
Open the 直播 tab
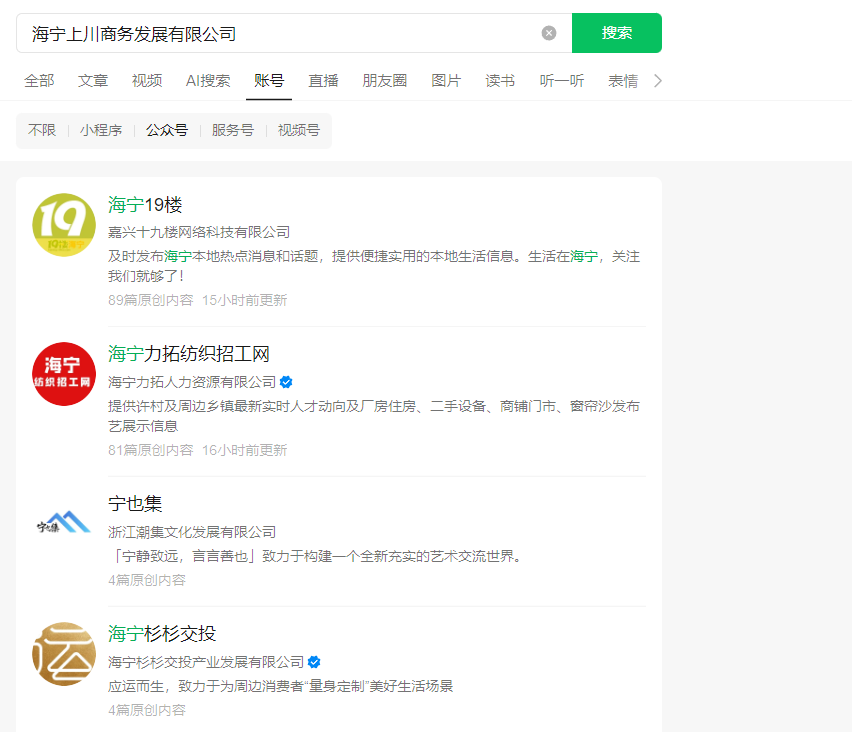click(x=323, y=81)
